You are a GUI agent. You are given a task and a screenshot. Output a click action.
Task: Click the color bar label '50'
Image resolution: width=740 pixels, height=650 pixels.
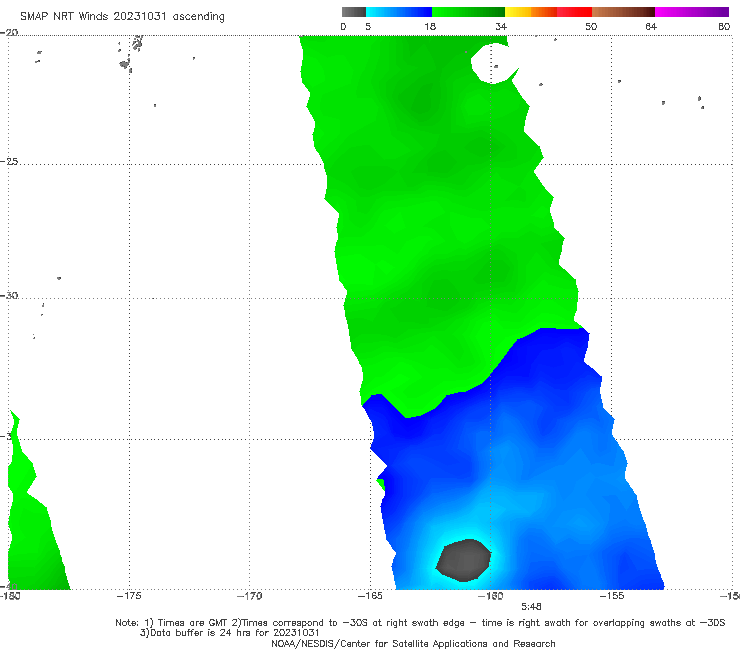coord(591,26)
